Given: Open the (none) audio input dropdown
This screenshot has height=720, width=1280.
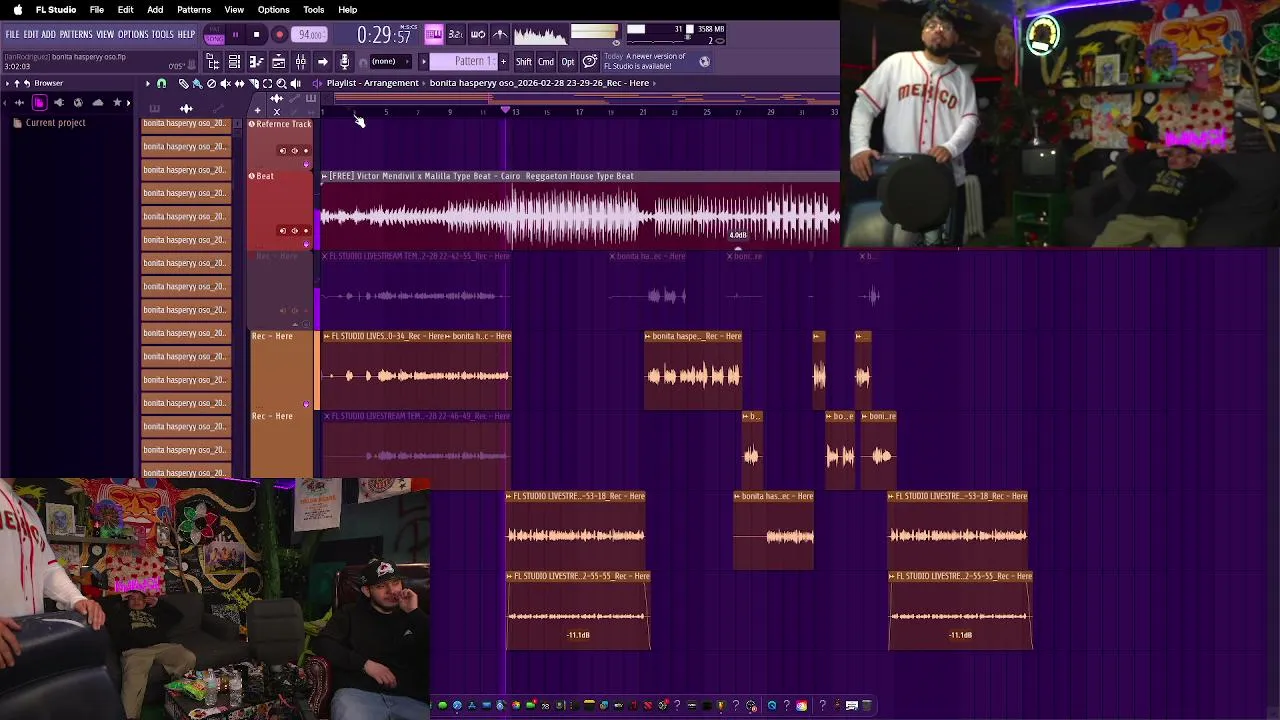Looking at the screenshot, I should coord(390,62).
